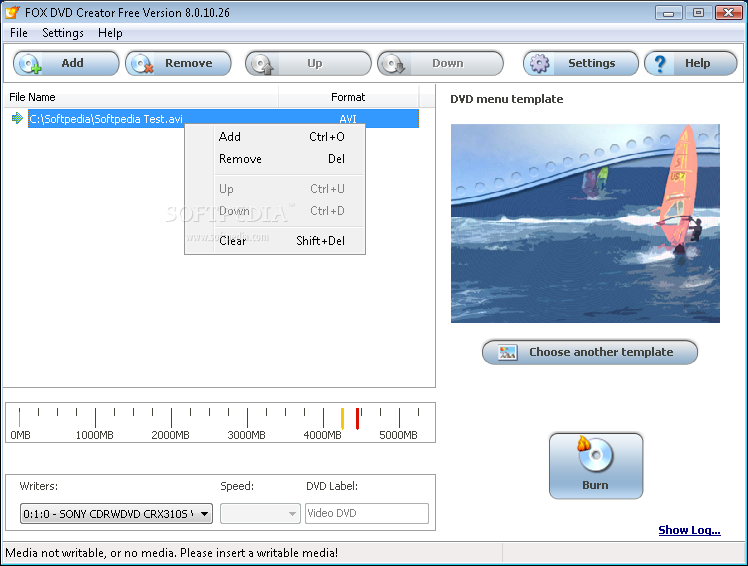
Task: Open Settings from the toolbar
Action: tap(581, 63)
